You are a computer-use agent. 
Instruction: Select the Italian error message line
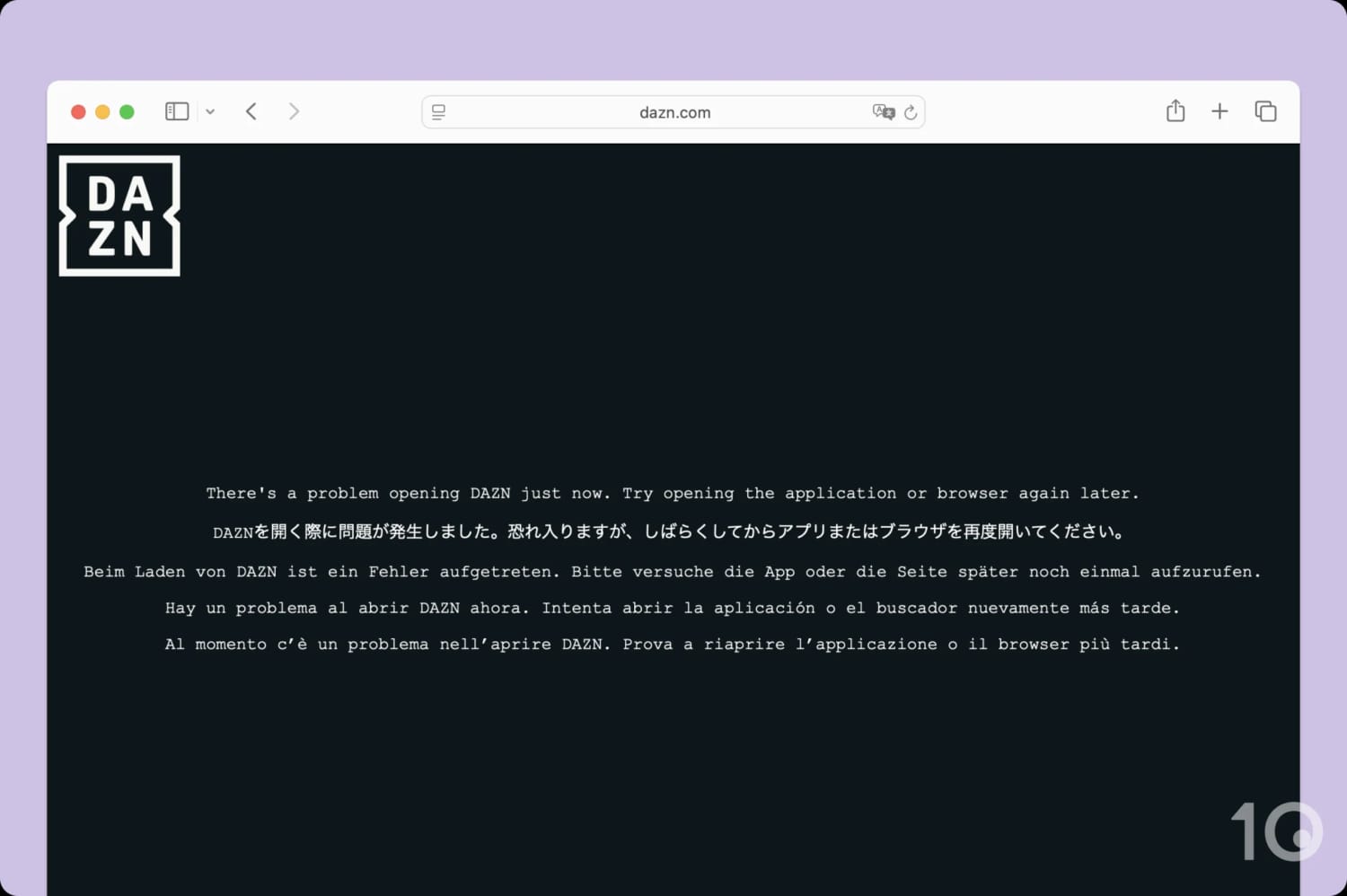coord(673,644)
